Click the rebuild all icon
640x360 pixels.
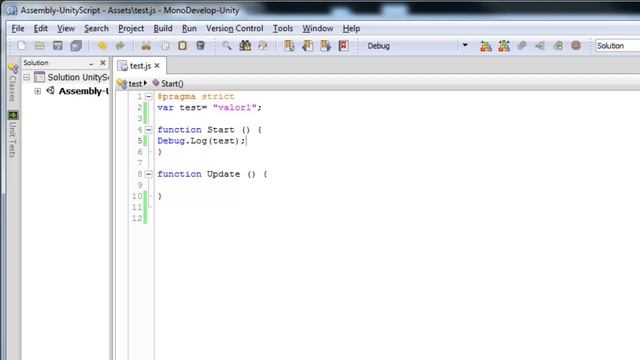(504, 46)
